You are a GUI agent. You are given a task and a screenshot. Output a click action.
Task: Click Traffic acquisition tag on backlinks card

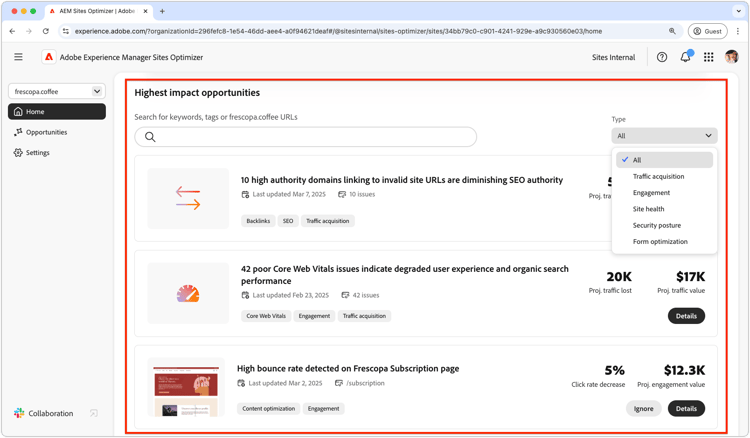tap(328, 221)
